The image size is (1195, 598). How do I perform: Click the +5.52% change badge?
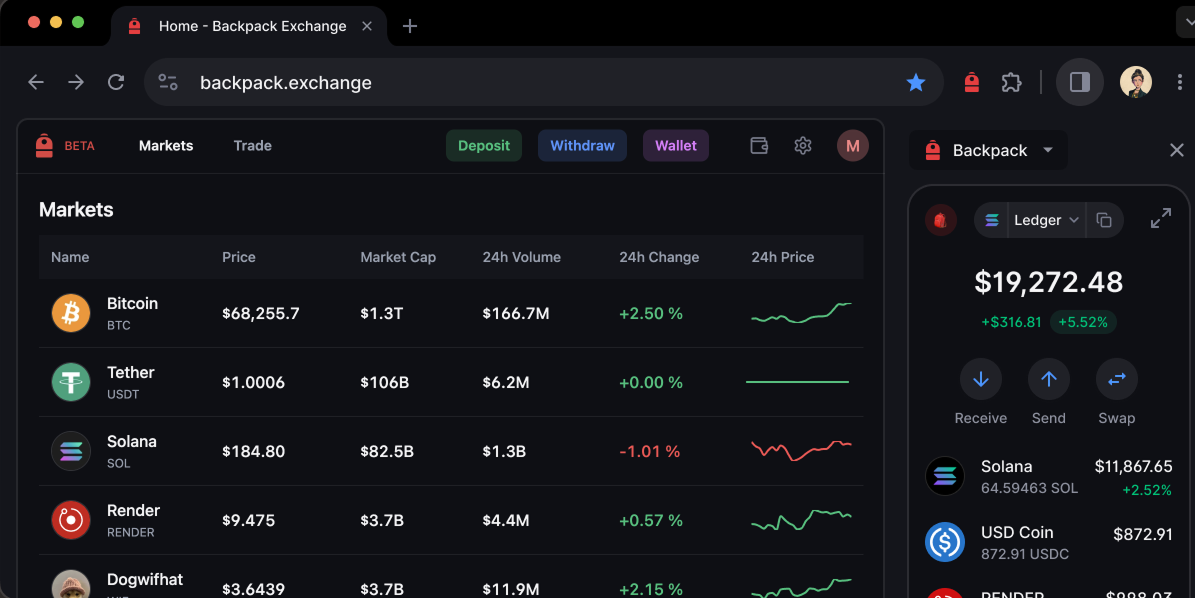pyautogui.click(x=1083, y=322)
